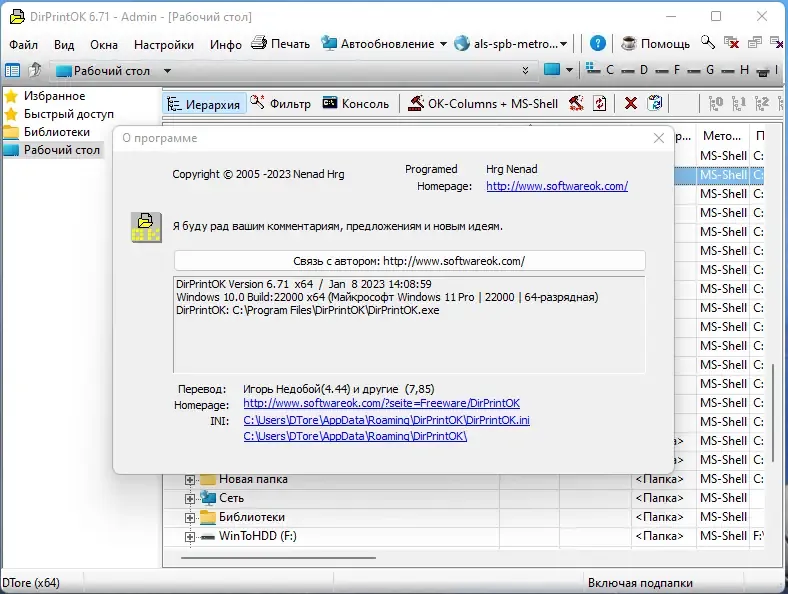This screenshot has height=594, width=788.
Task: Click OK-Columns + MS-Shell button
Action: 482,104
